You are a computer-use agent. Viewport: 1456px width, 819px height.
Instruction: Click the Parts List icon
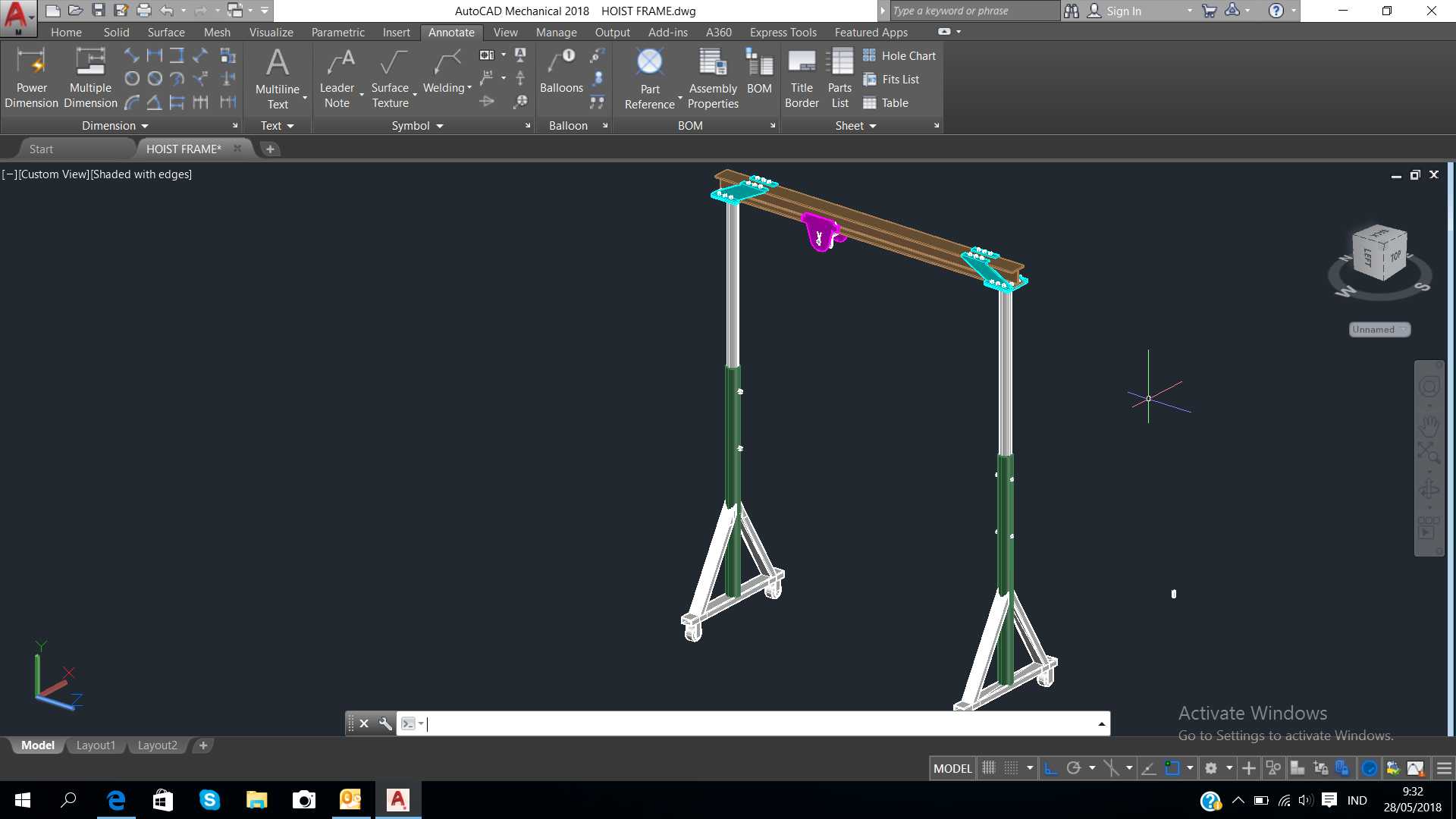coord(839,78)
